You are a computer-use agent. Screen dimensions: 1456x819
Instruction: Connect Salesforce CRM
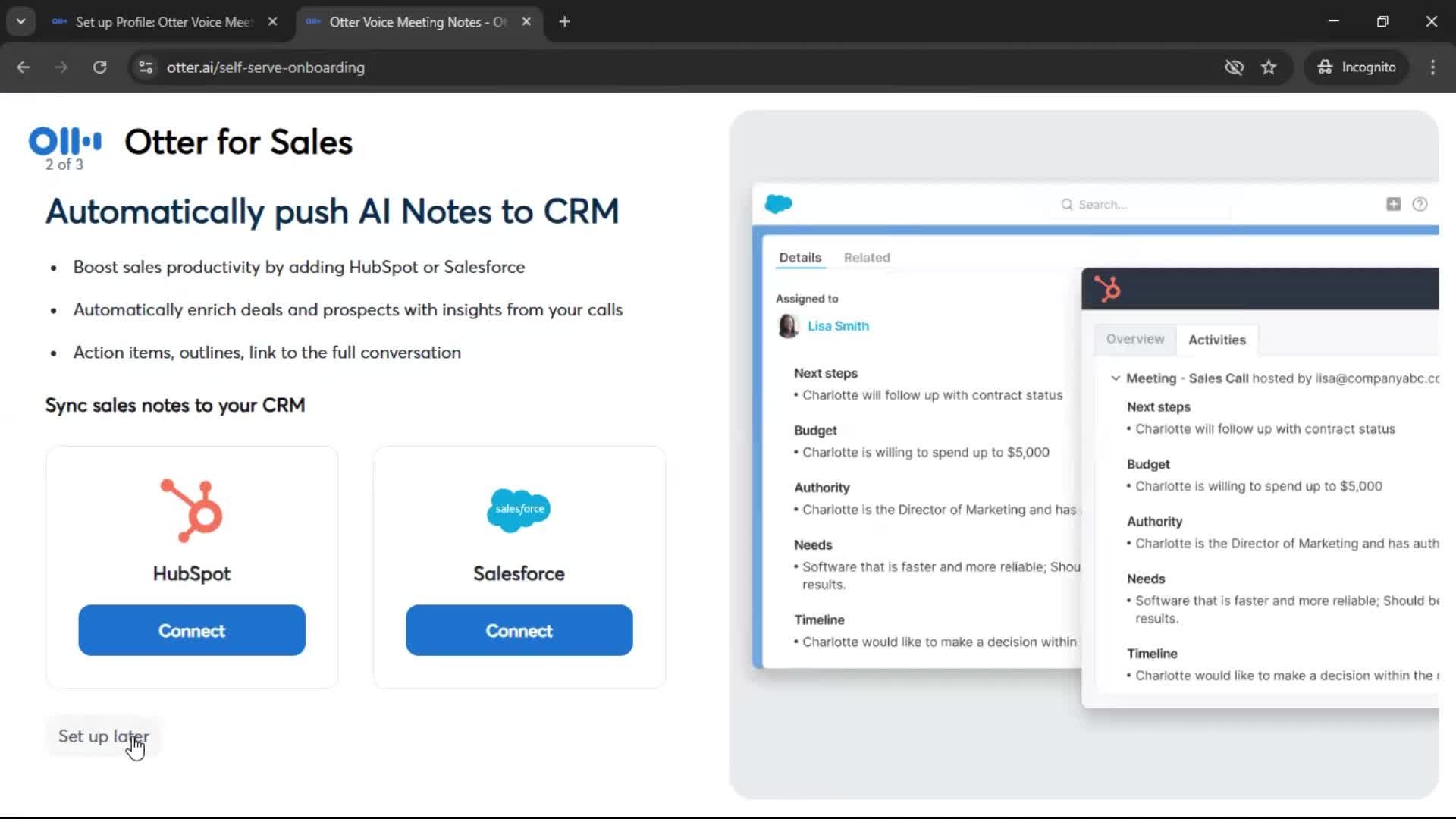click(x=519, y=630)
